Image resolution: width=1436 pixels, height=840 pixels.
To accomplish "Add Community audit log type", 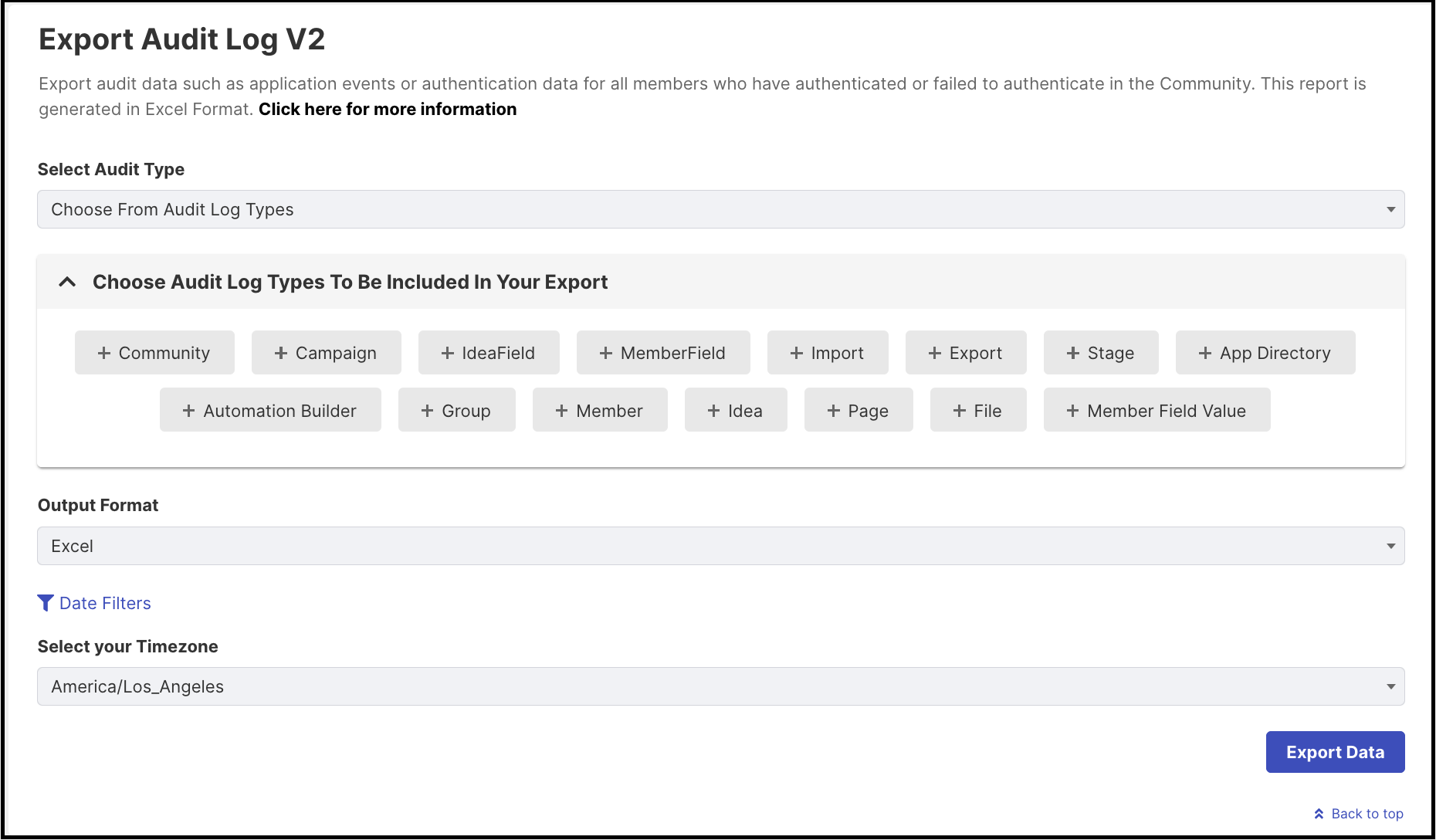I will click(x=154, y=353).
